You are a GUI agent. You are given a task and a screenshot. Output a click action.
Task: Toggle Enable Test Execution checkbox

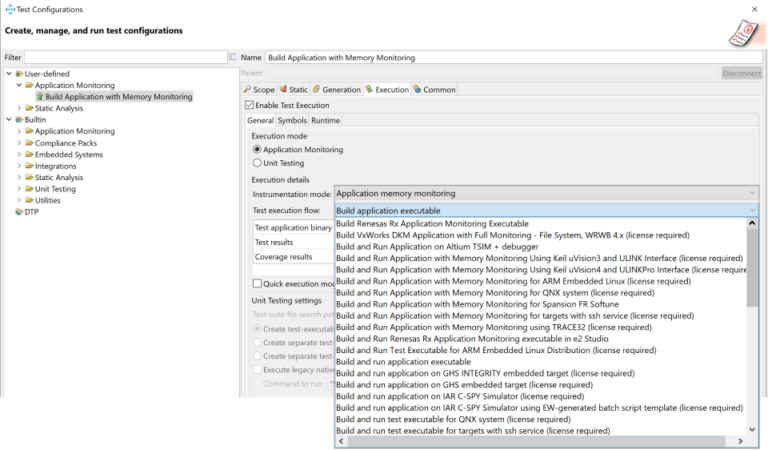249,105
